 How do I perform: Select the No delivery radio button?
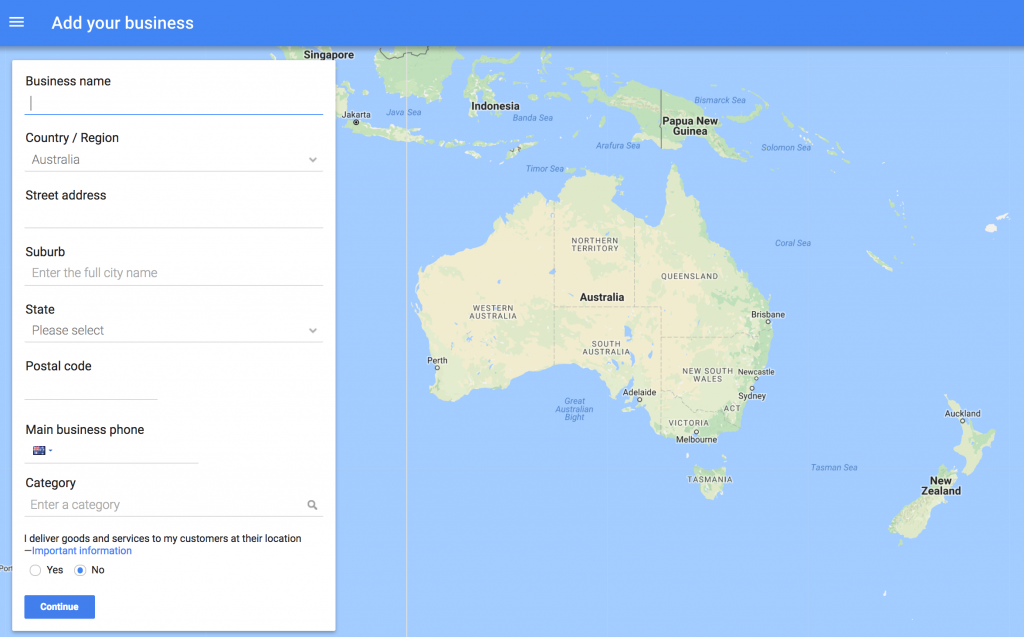(80, 570)
